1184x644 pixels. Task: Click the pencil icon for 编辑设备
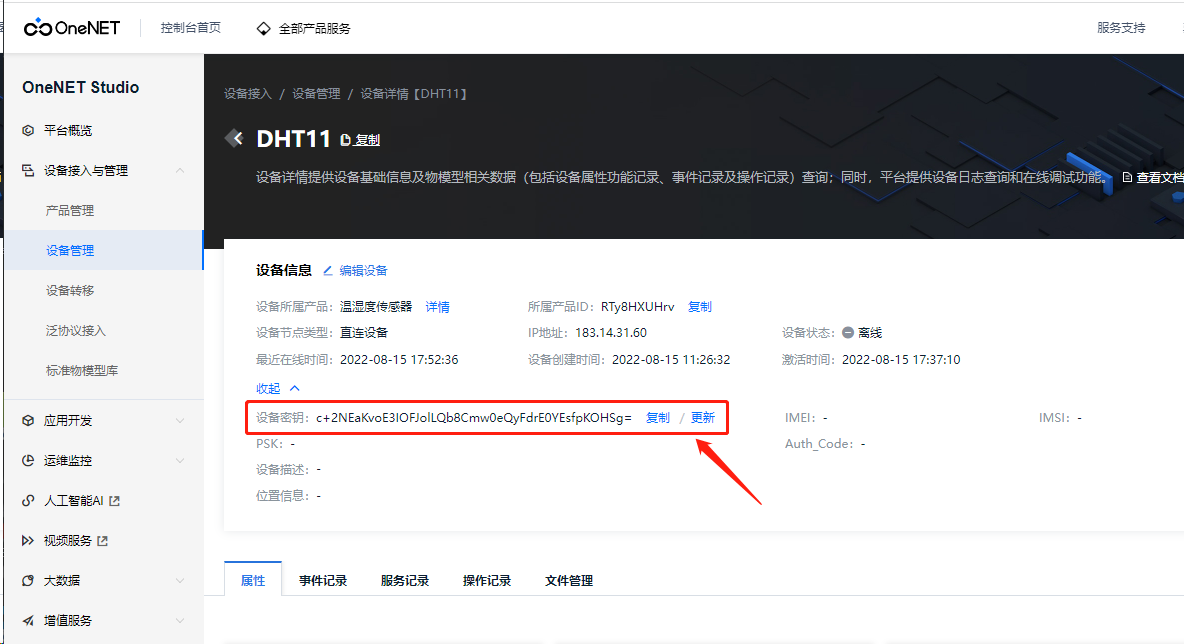tap(328, 270)
